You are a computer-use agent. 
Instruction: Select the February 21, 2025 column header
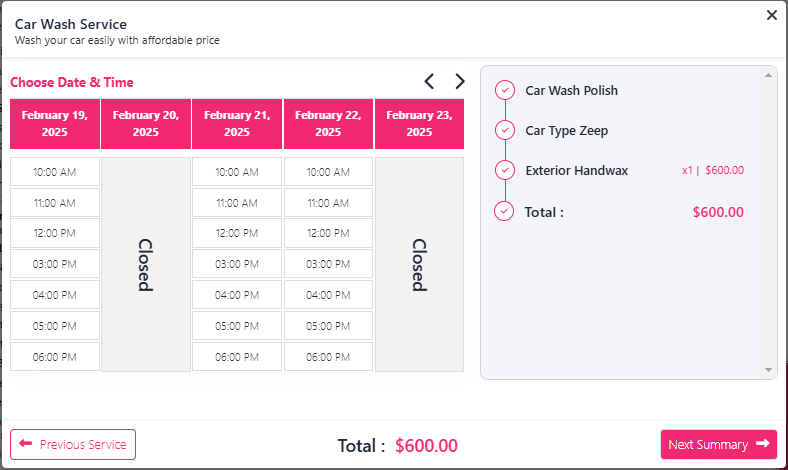click(x=237, y=124)
